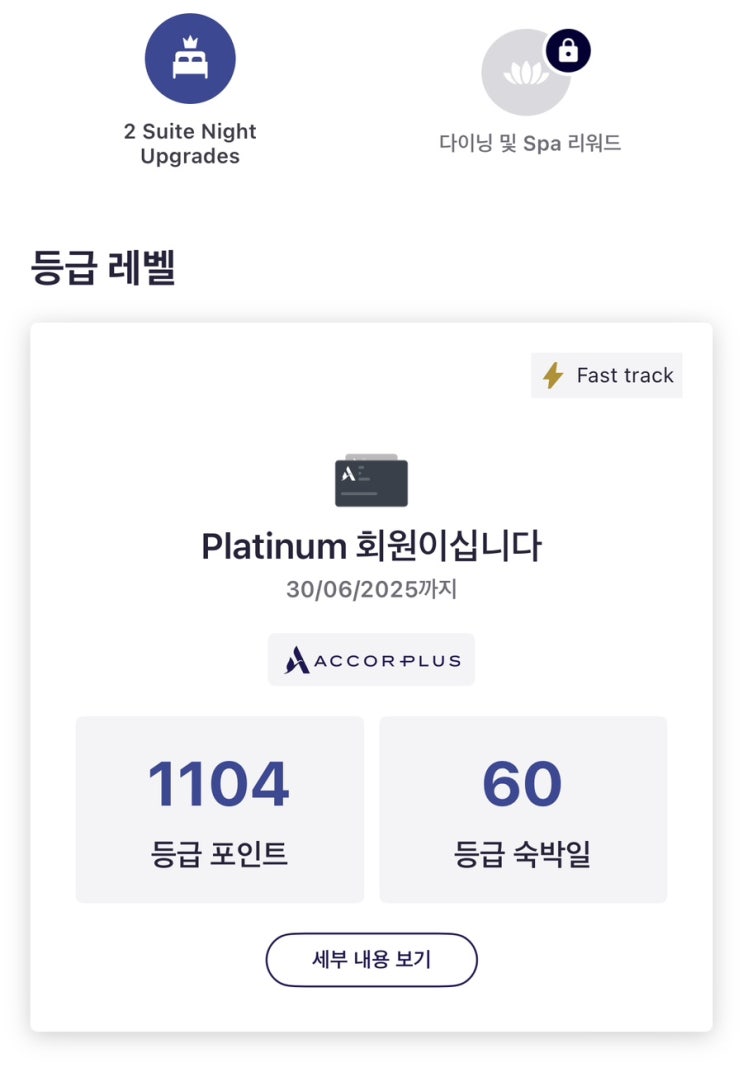Click the "등급 레벨" section heading
The width and height of the screenshot is (743, 1091).
[104, 267]
